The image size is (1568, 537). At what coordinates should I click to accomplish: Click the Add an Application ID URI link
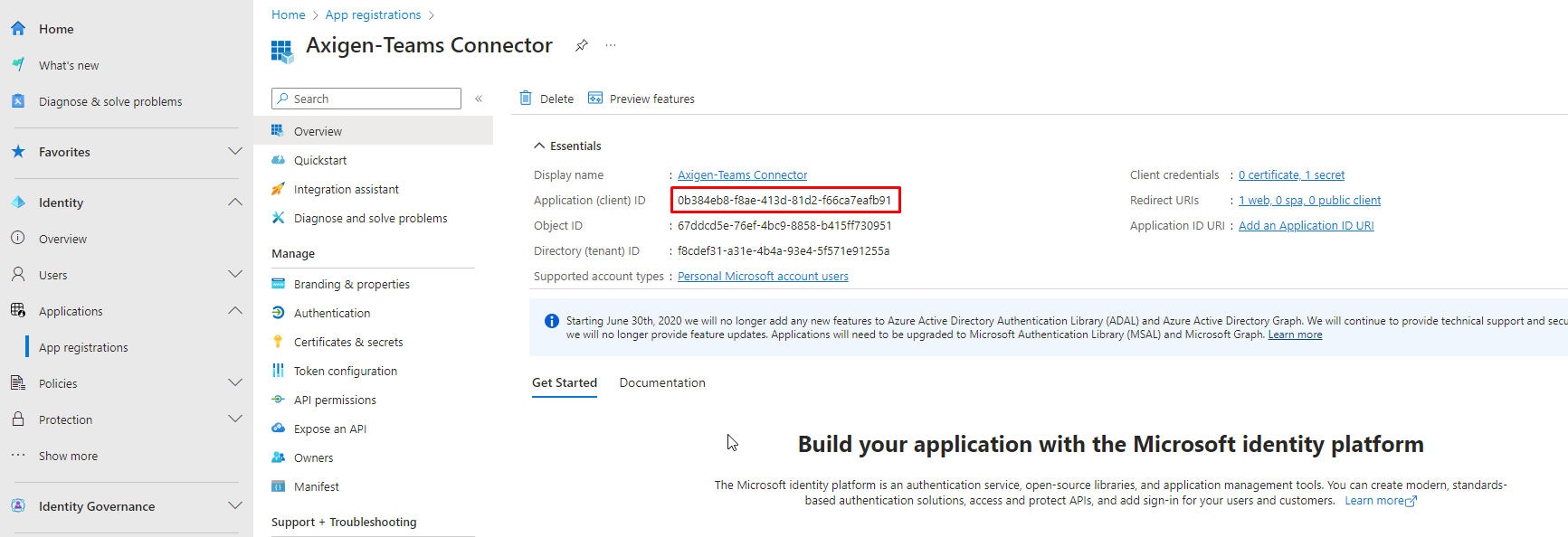[x=1306, y=226]
